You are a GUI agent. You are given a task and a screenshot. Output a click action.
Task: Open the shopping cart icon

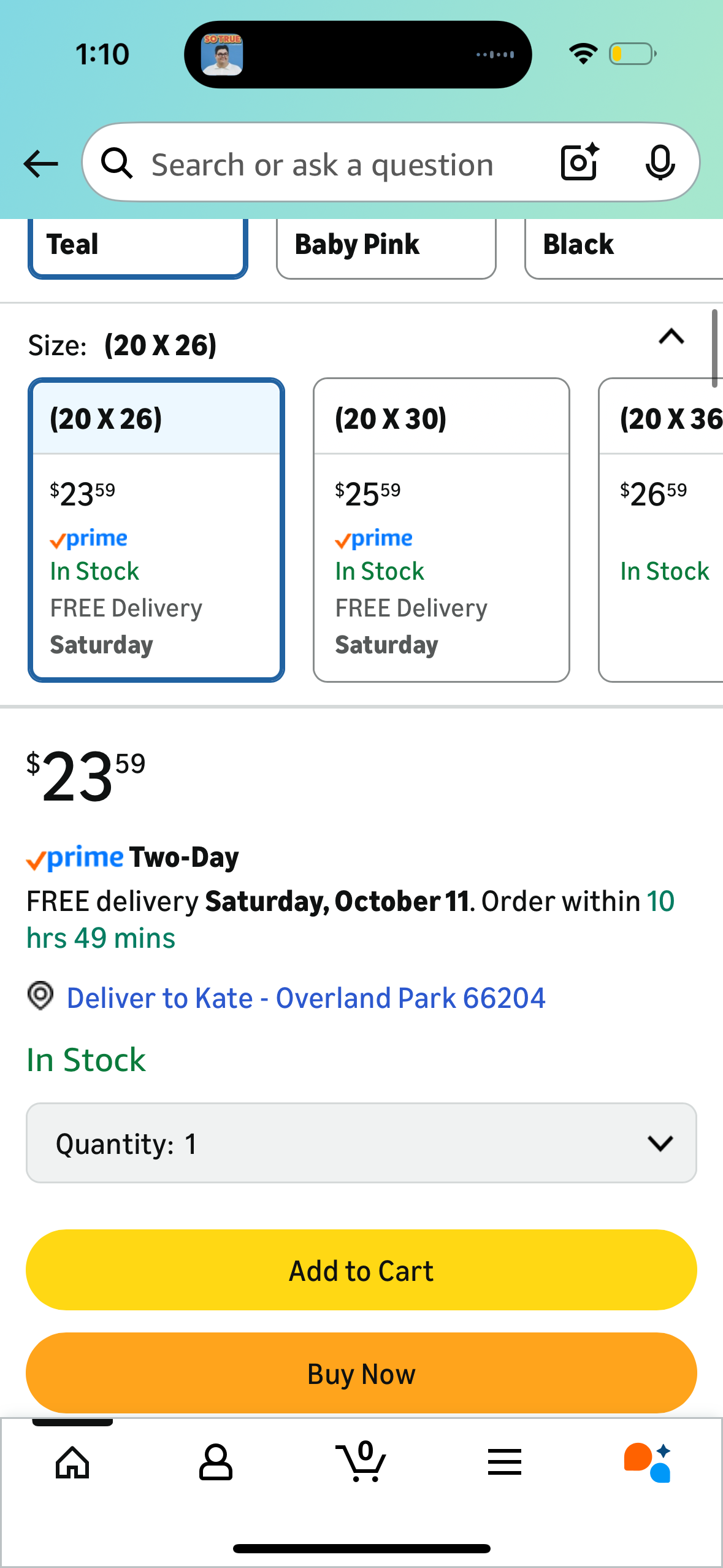tap(361, 1462)
